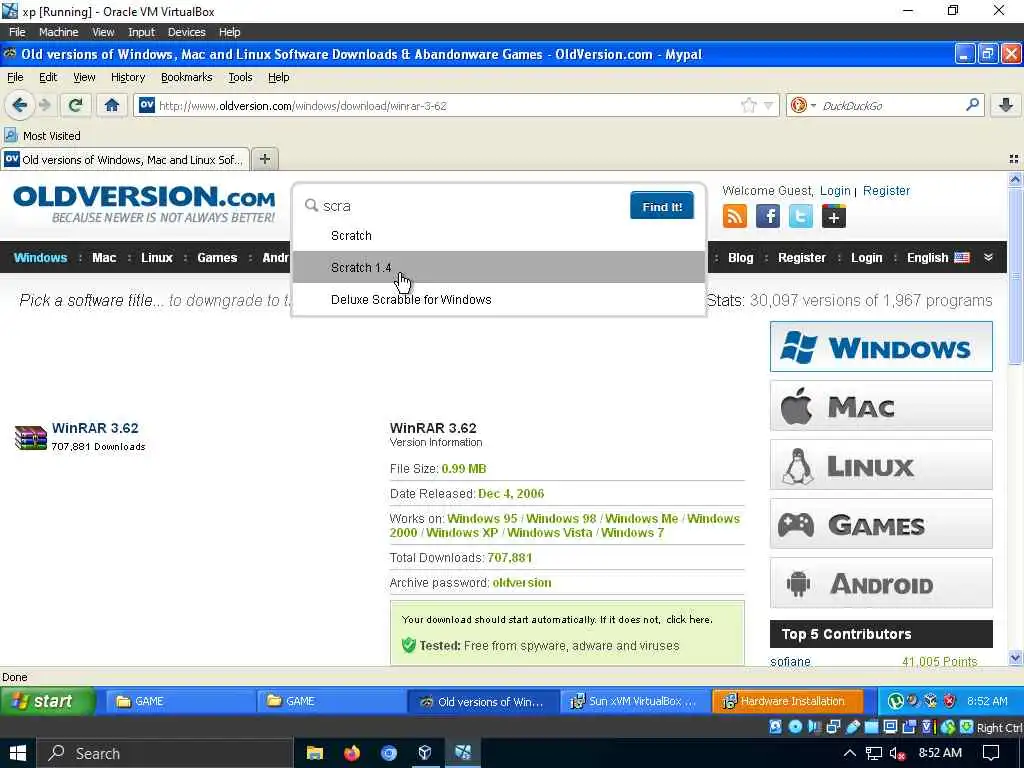Click the VirtualBox hard disk status icon
The height and width of the screenshot is (768, 1024).
[x=775, y=727]
